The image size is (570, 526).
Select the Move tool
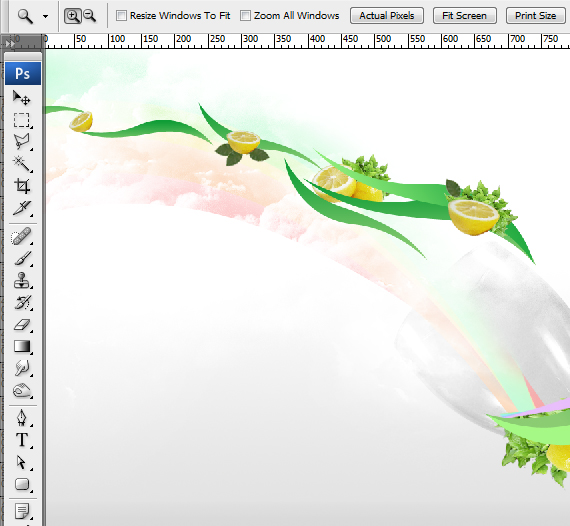point(21,98)
